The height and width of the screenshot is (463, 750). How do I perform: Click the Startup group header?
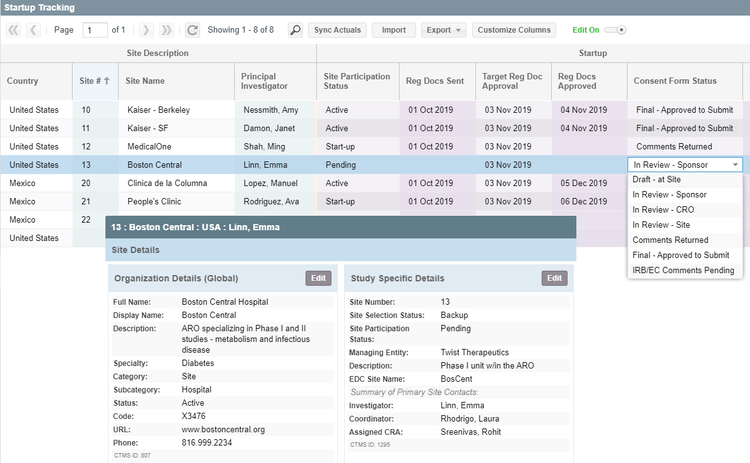[x=593, y=53]
